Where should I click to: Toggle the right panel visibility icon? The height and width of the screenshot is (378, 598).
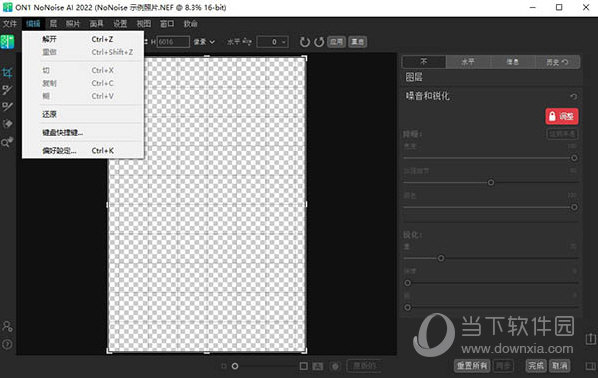[x=590, y=366]
